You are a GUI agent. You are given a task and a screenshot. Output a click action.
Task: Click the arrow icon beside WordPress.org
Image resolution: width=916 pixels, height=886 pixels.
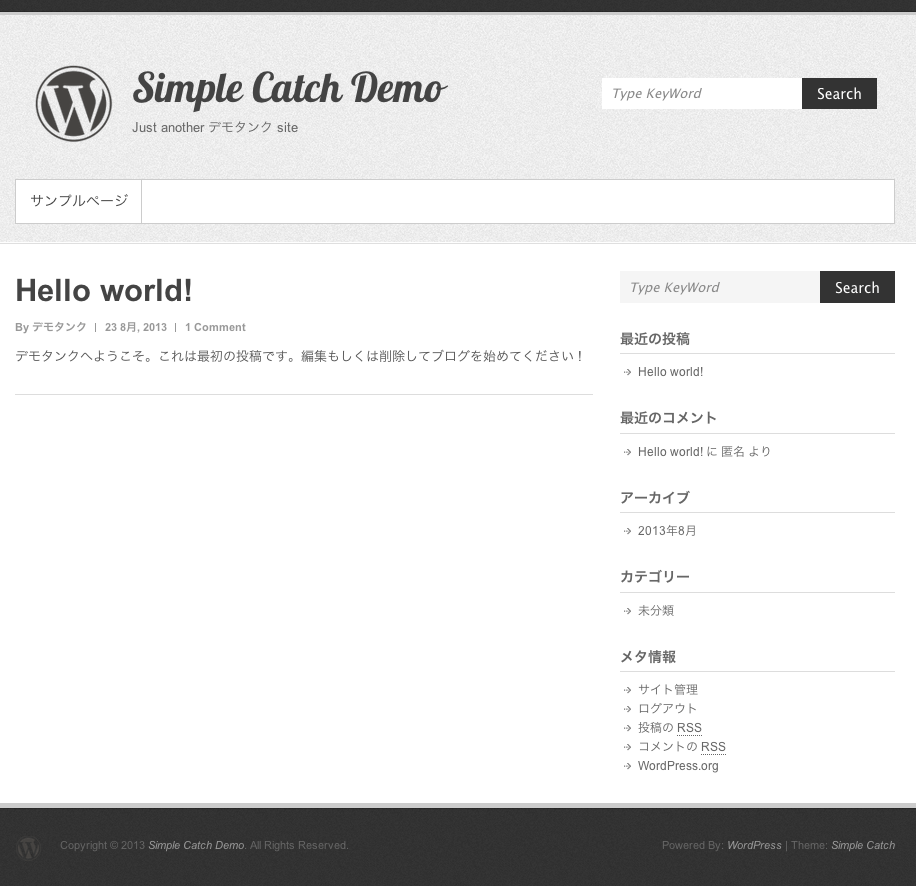pyautogui.click(x=628, y=765)
